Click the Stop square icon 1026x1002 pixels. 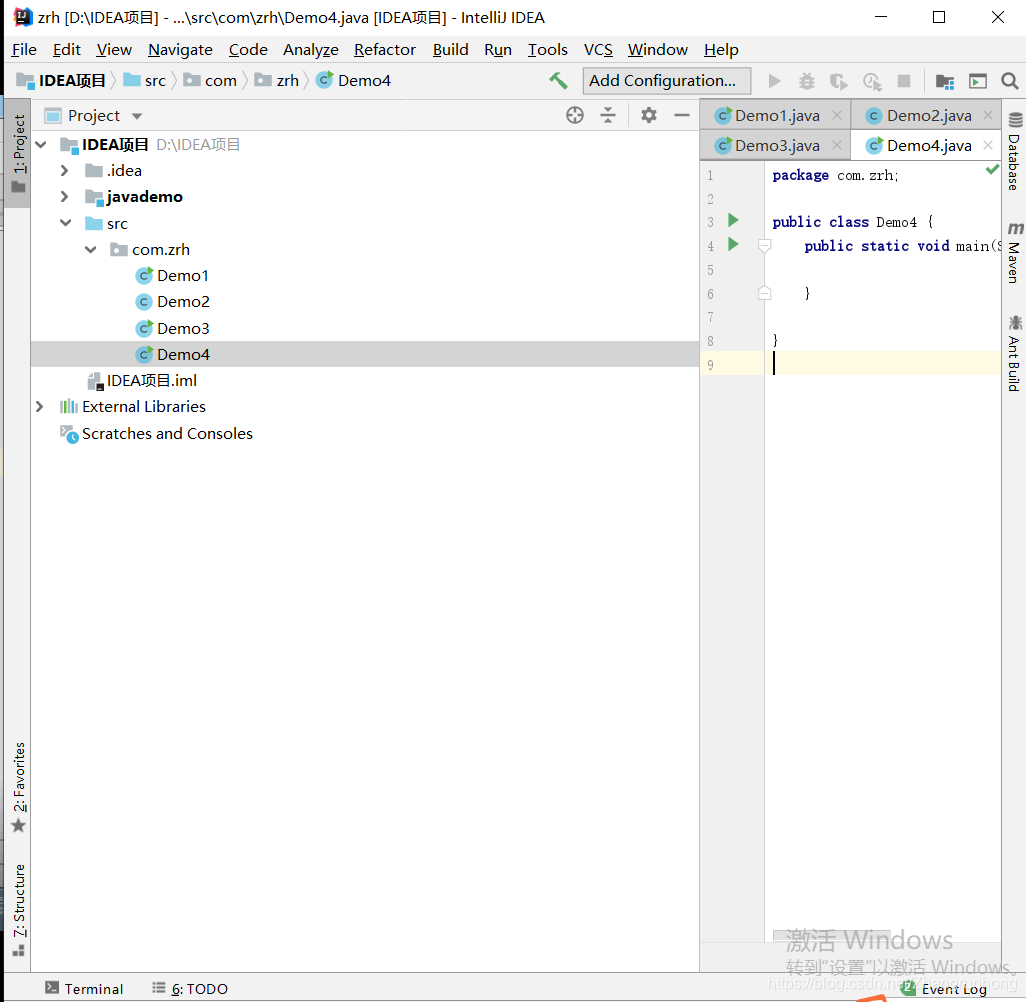[904, 81]
